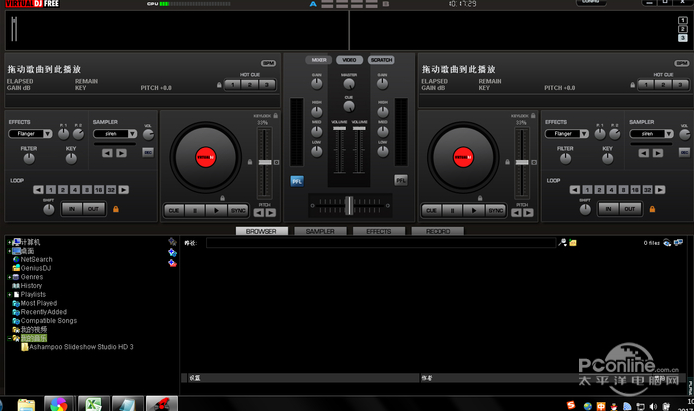Click the left channel volume fader
This screenshot has height=411, width=694.
339,128
